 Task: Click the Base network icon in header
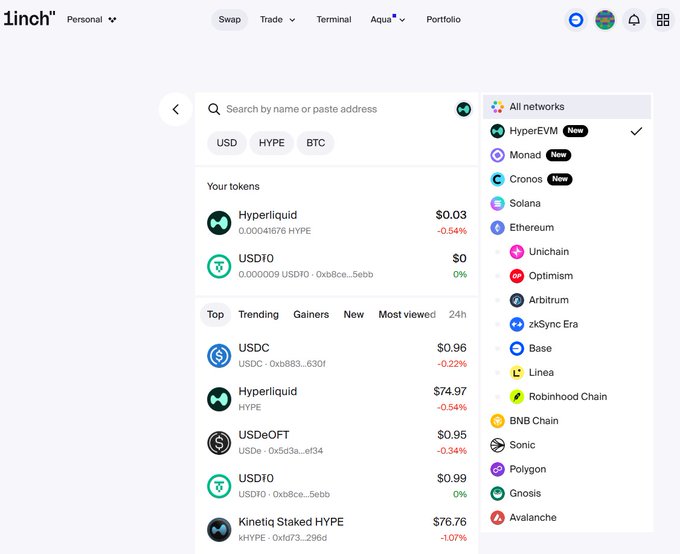coord(576,20)
